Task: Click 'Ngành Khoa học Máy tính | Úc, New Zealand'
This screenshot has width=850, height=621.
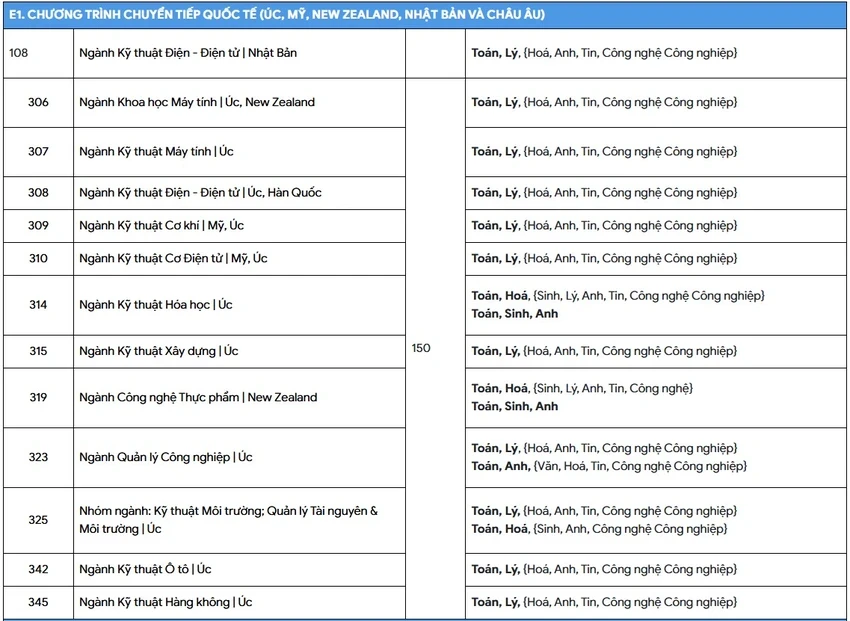Action: (196, 102)
